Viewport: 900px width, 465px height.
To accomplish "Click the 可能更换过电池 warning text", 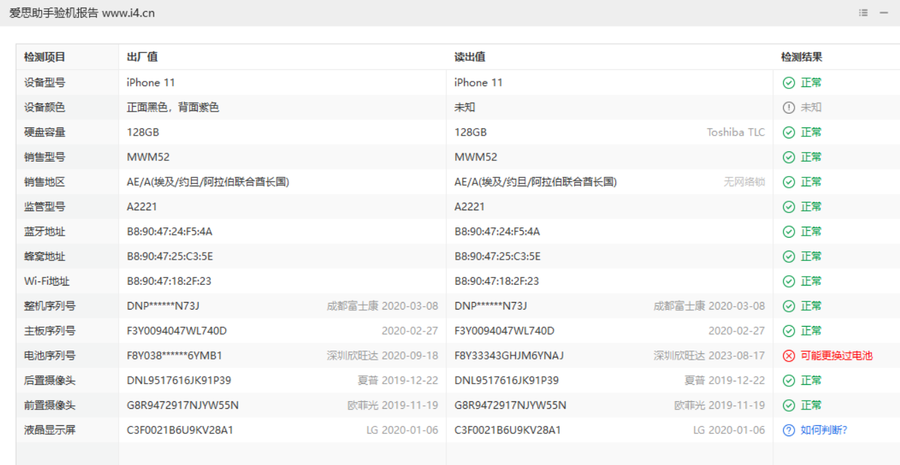I will [836, 356].
